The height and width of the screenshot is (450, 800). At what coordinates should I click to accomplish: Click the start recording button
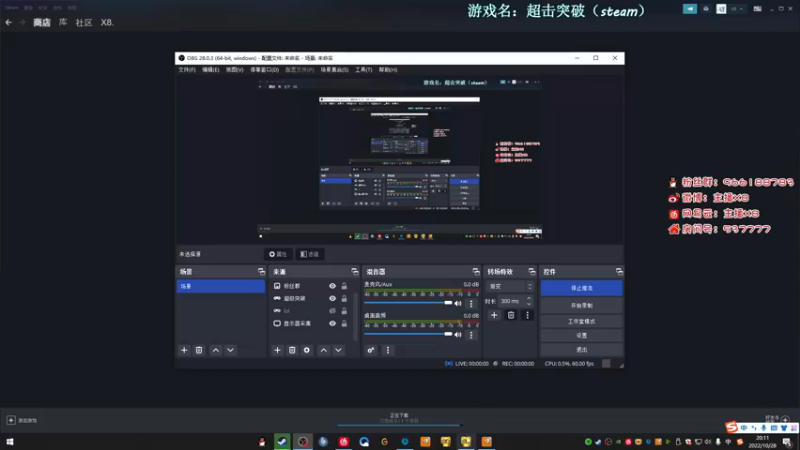point(582,306)
